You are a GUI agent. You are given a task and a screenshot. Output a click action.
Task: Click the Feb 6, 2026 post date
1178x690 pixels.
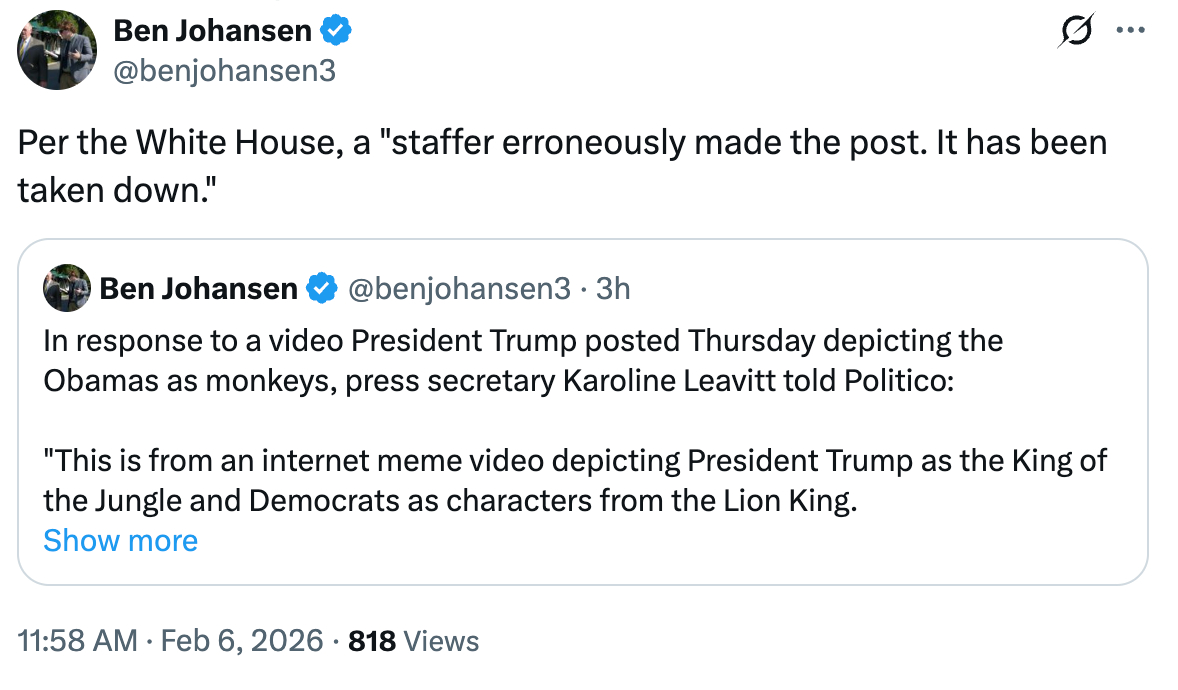(238, 641)
